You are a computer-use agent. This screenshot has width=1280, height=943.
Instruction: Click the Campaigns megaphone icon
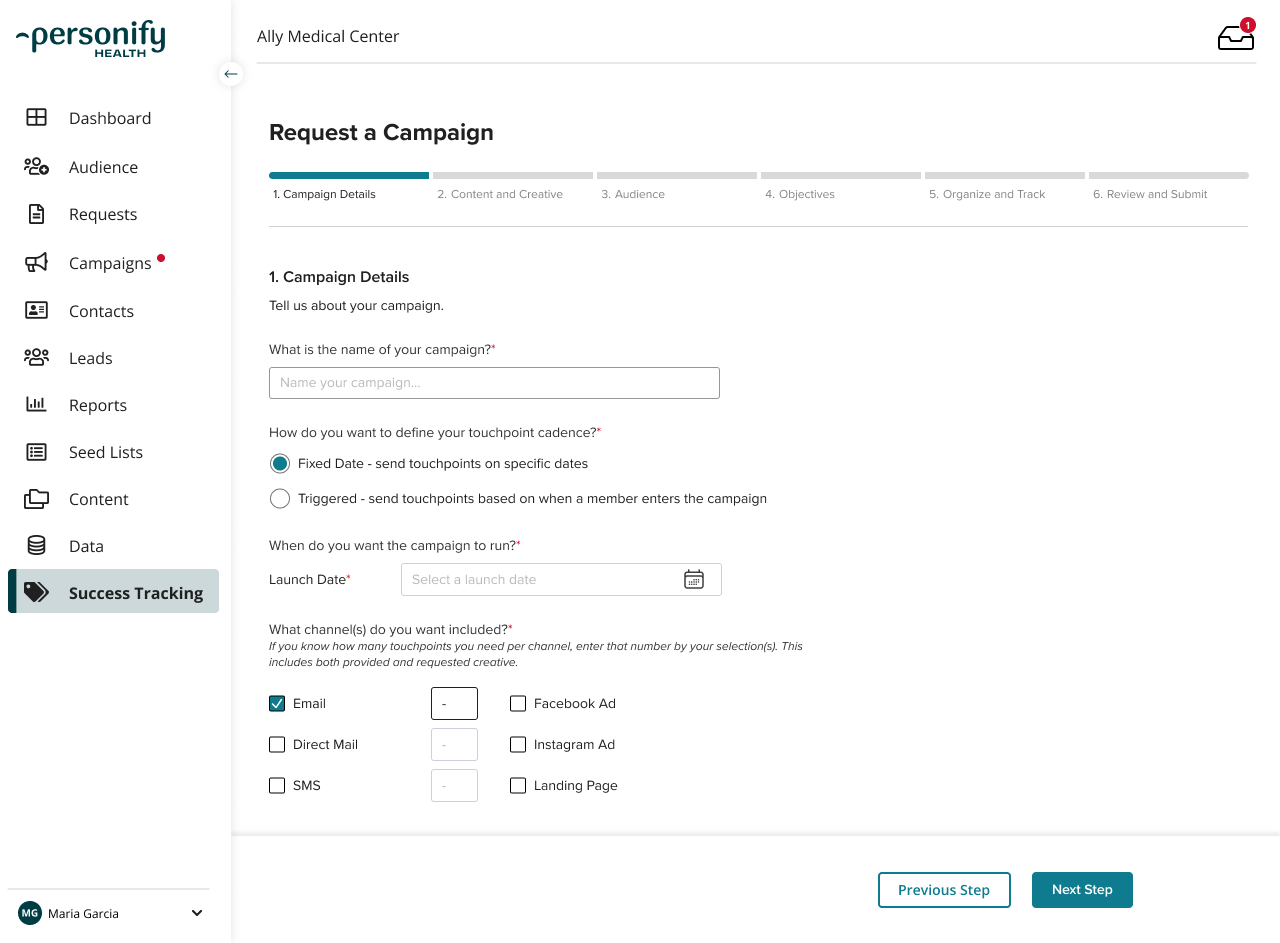pyautogui.click(x=36, y=262)
